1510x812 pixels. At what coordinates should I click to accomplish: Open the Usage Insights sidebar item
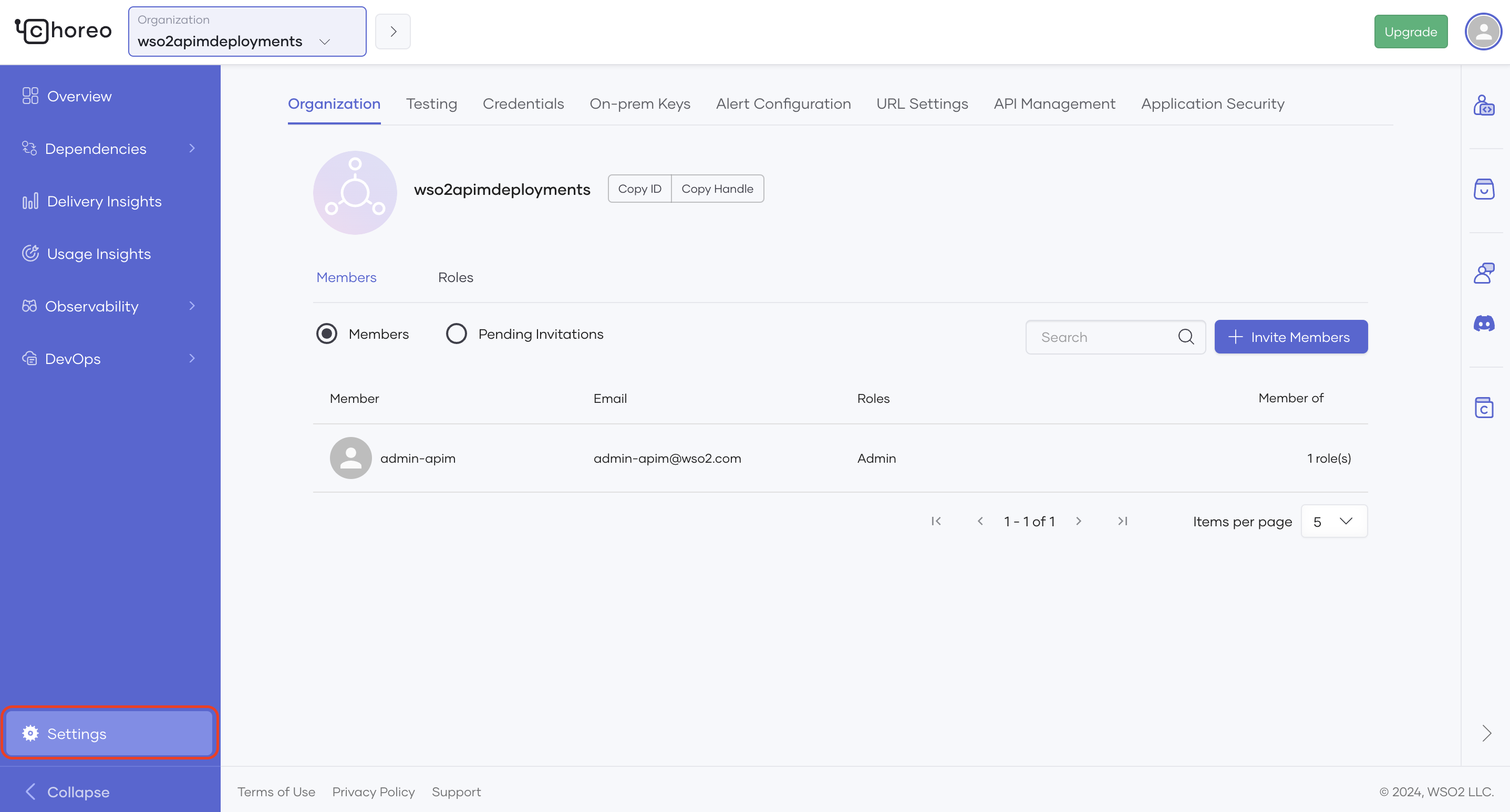(98, 254)
